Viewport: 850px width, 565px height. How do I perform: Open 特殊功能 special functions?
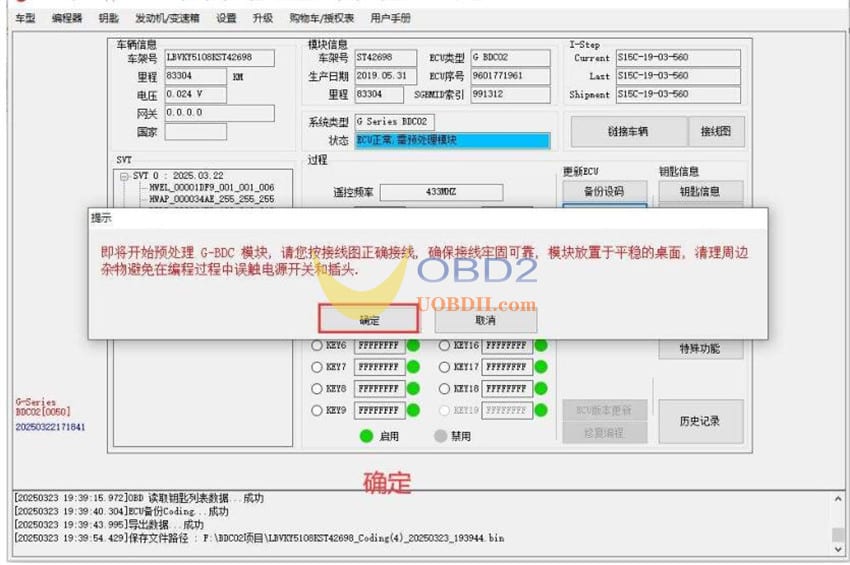tap(700, 349)
